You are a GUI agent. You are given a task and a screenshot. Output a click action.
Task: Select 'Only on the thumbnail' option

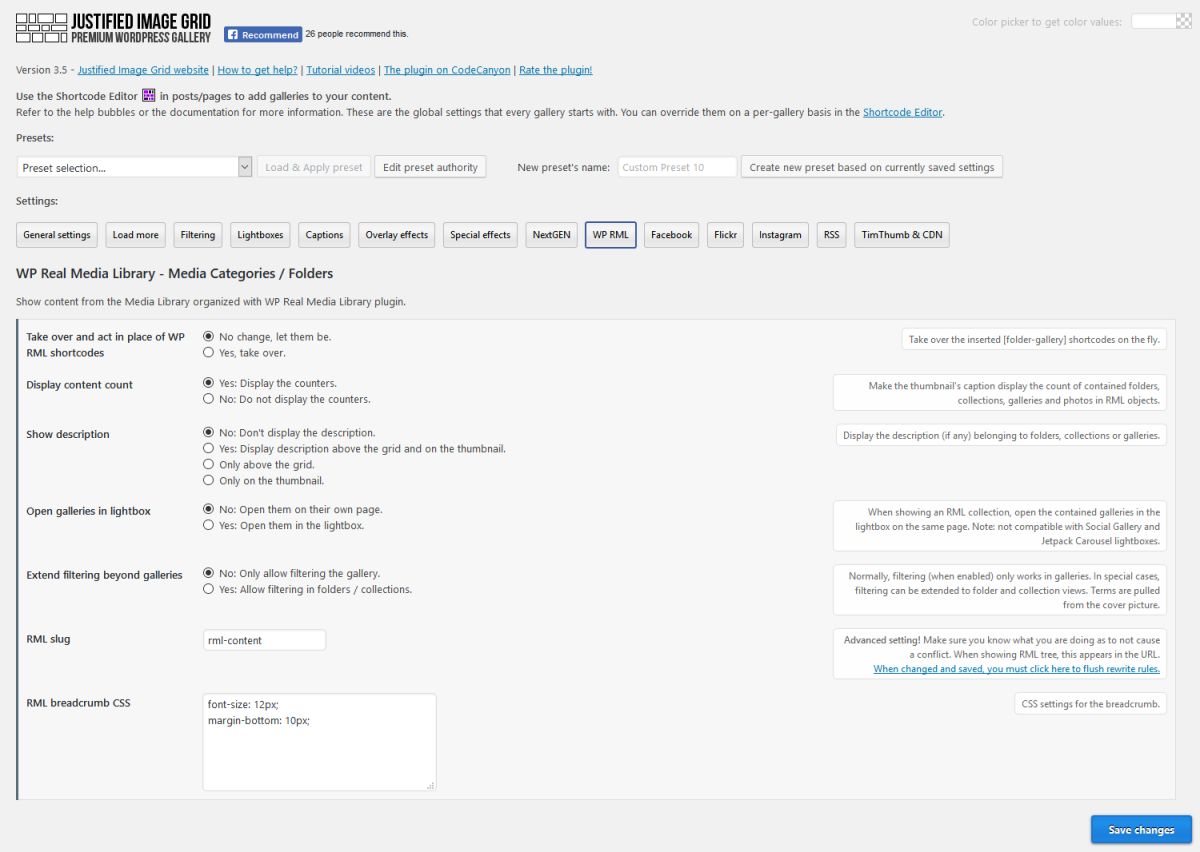[x=208, y=481]
